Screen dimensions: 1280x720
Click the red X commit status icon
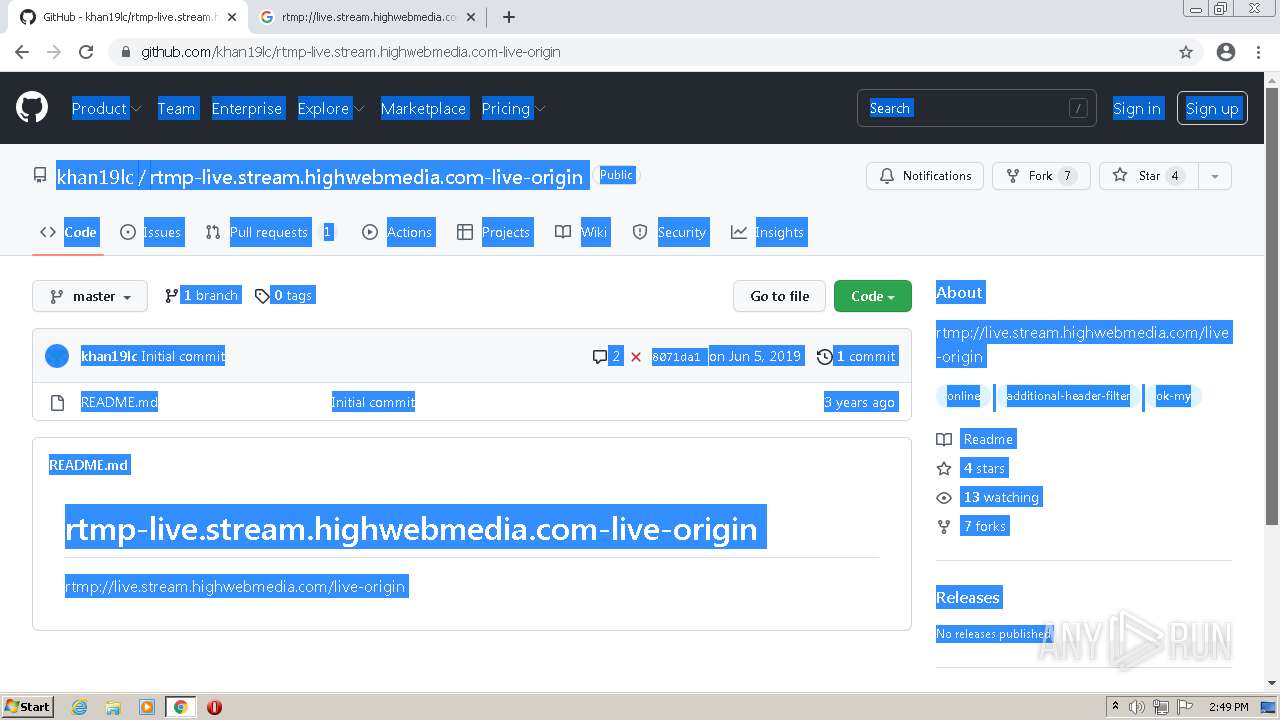636,357
